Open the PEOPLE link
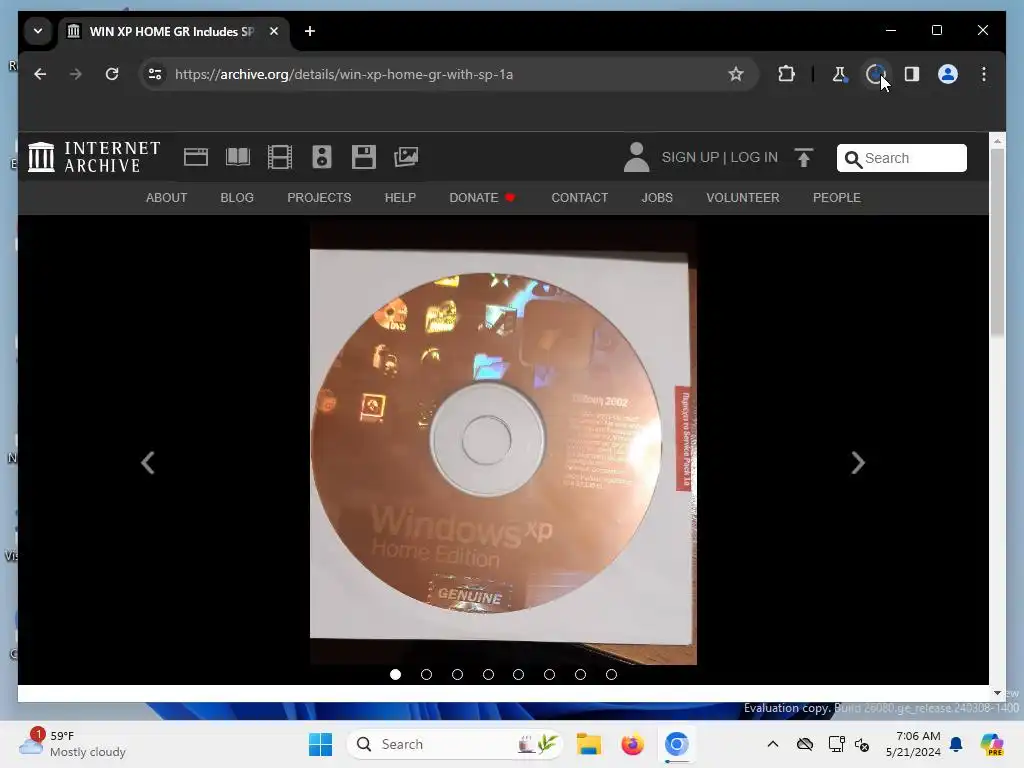 point(837,198)
